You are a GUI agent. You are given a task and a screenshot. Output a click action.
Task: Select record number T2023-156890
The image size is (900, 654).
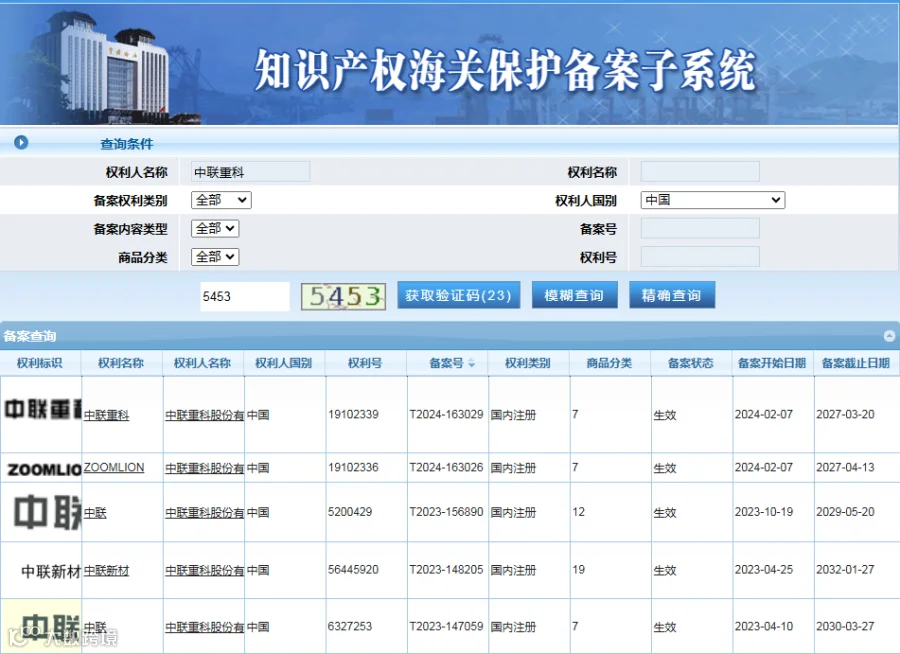click(447, 512)
